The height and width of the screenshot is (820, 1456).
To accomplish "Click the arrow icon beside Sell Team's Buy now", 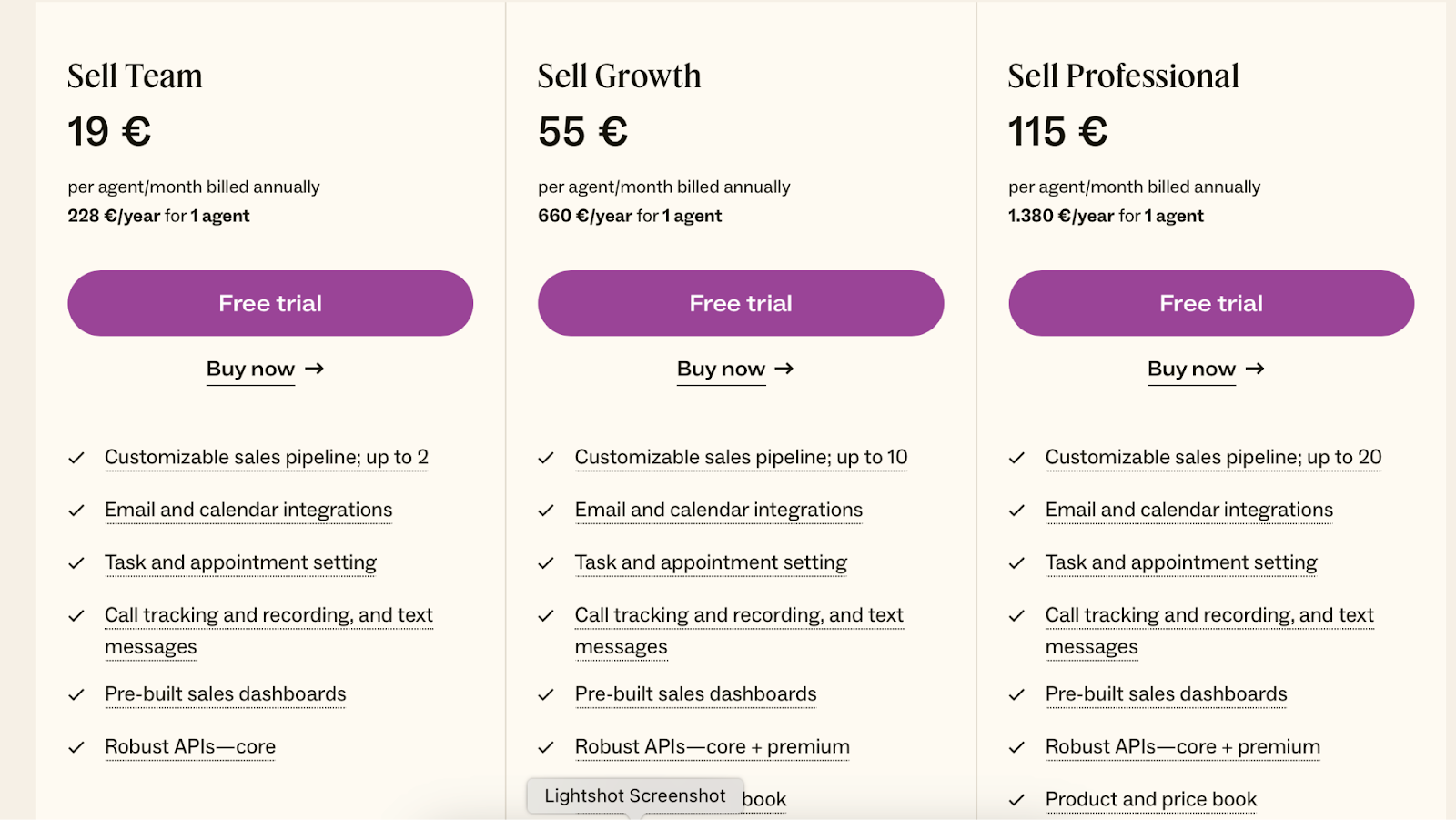I will (314, 370).
